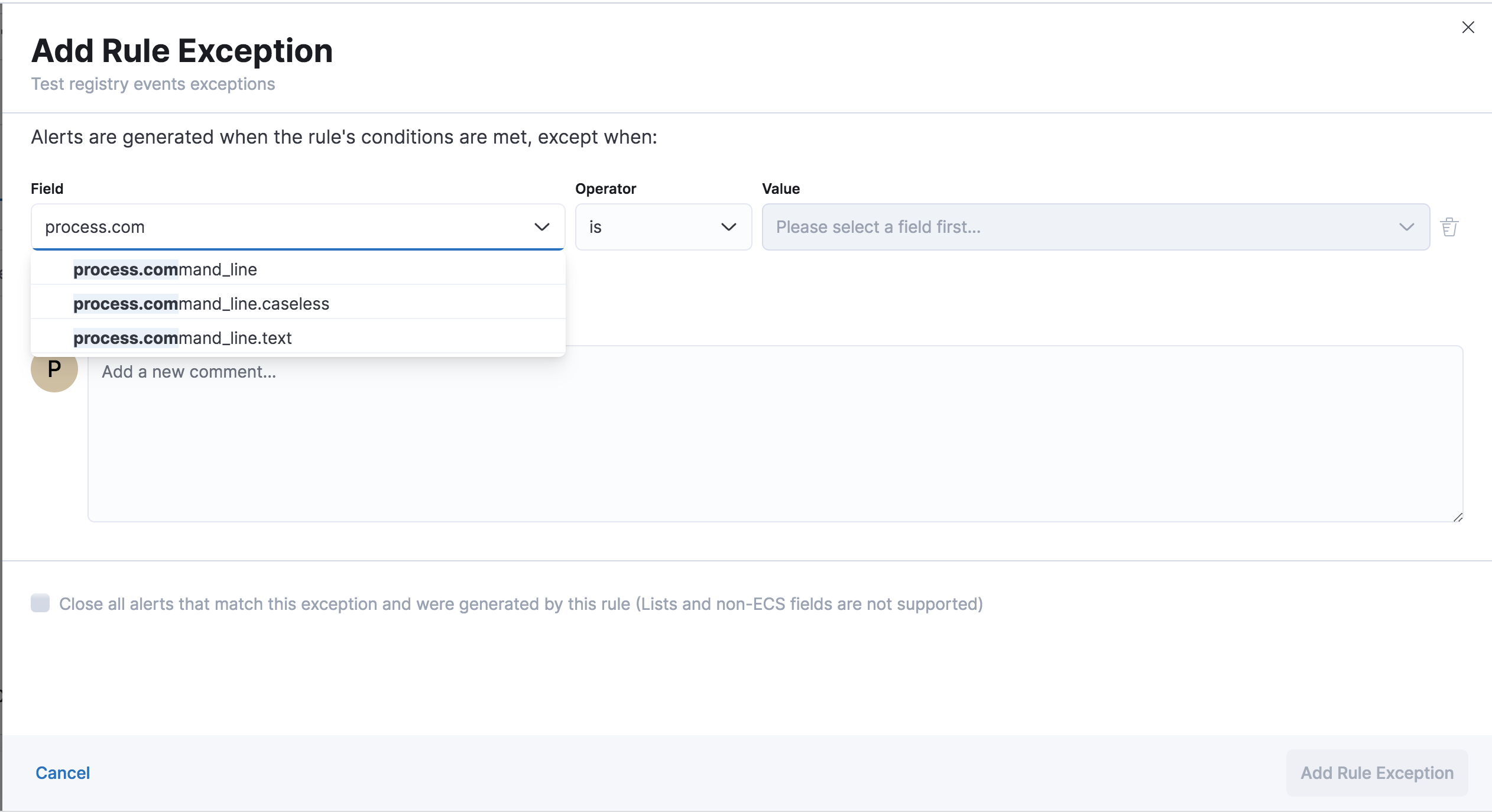Image resolution: width=1492 pixels, height=812 pixels.
Task: Click the Value field chevron icon
Action: coord(1407,227)
